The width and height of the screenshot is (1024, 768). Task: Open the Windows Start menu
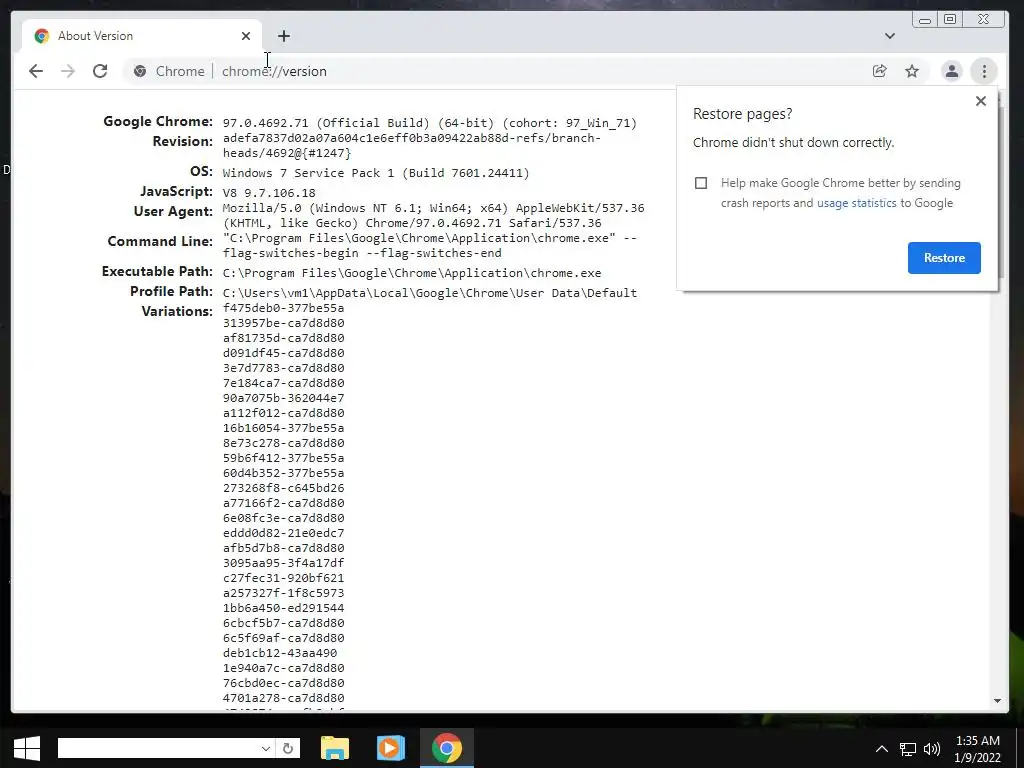point(27,748)
